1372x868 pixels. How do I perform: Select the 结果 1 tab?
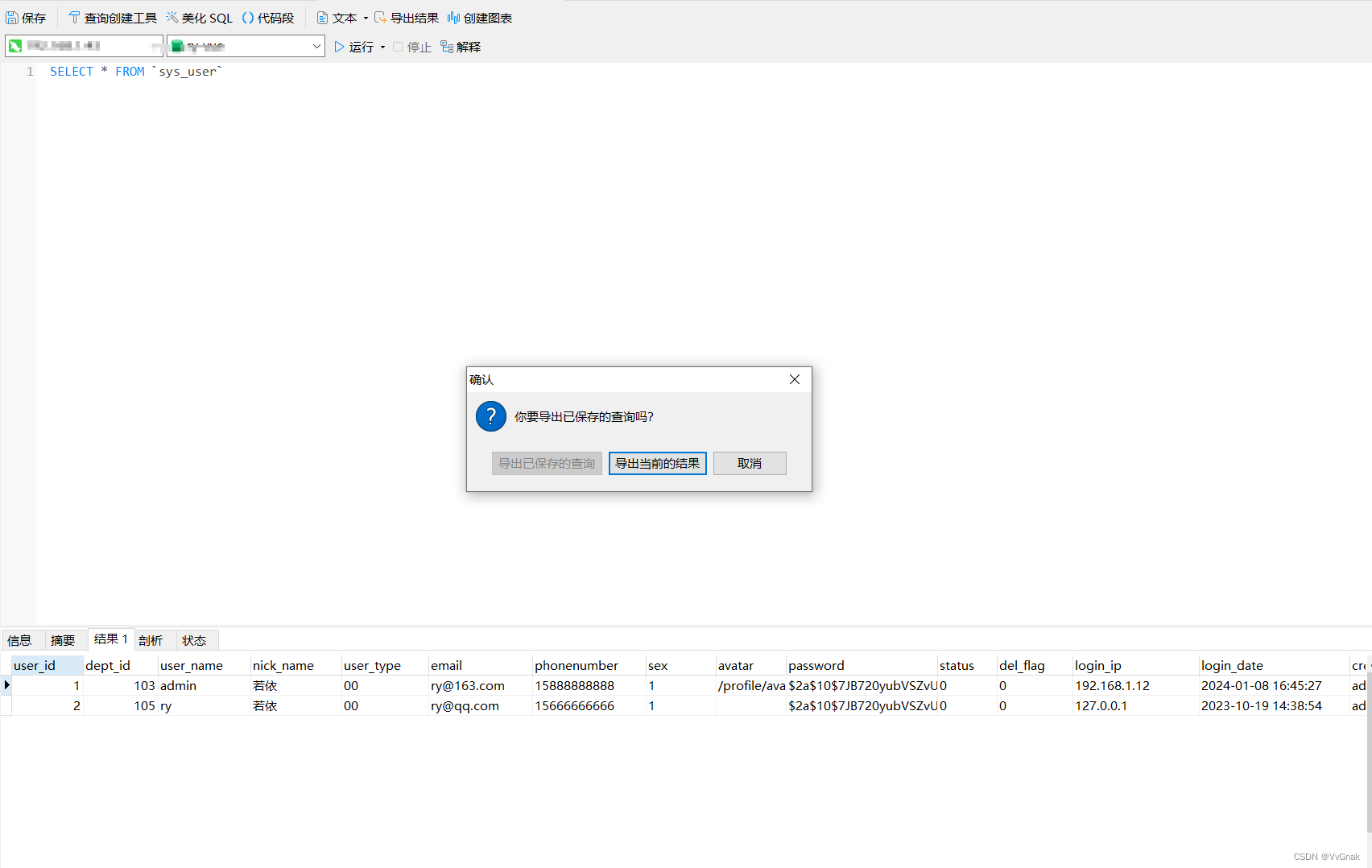[x=111, y=639]
